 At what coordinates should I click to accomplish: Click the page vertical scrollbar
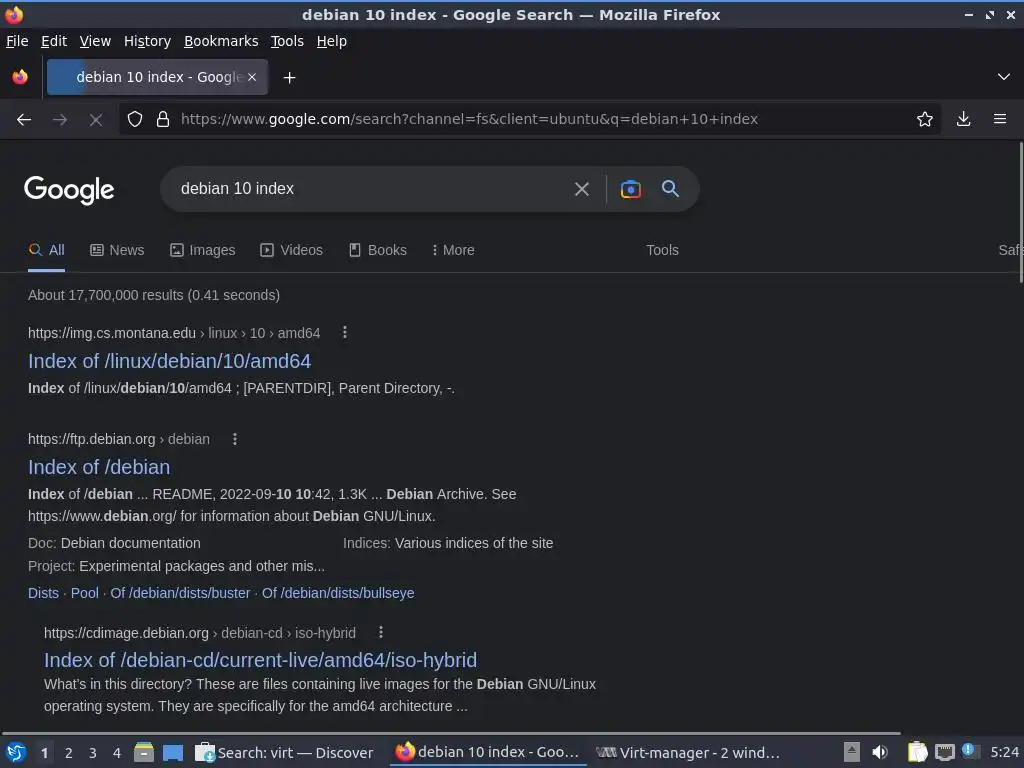(x=1020, y=212)
